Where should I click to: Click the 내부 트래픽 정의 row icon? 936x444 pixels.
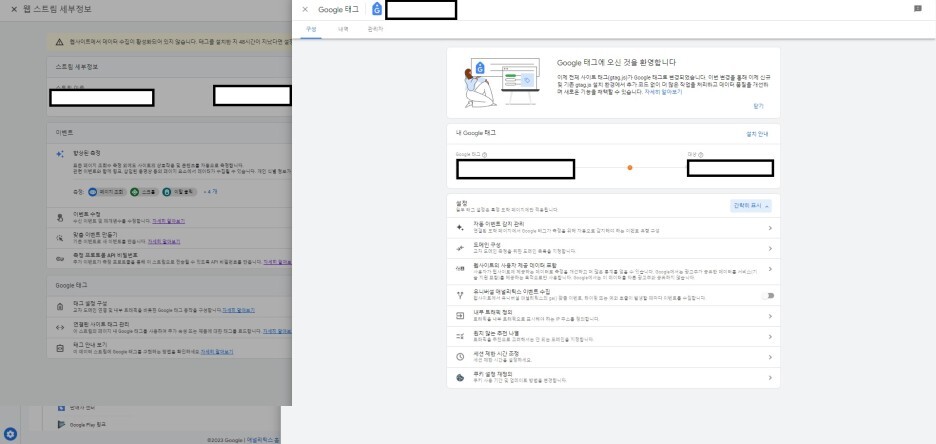(460, 316)
